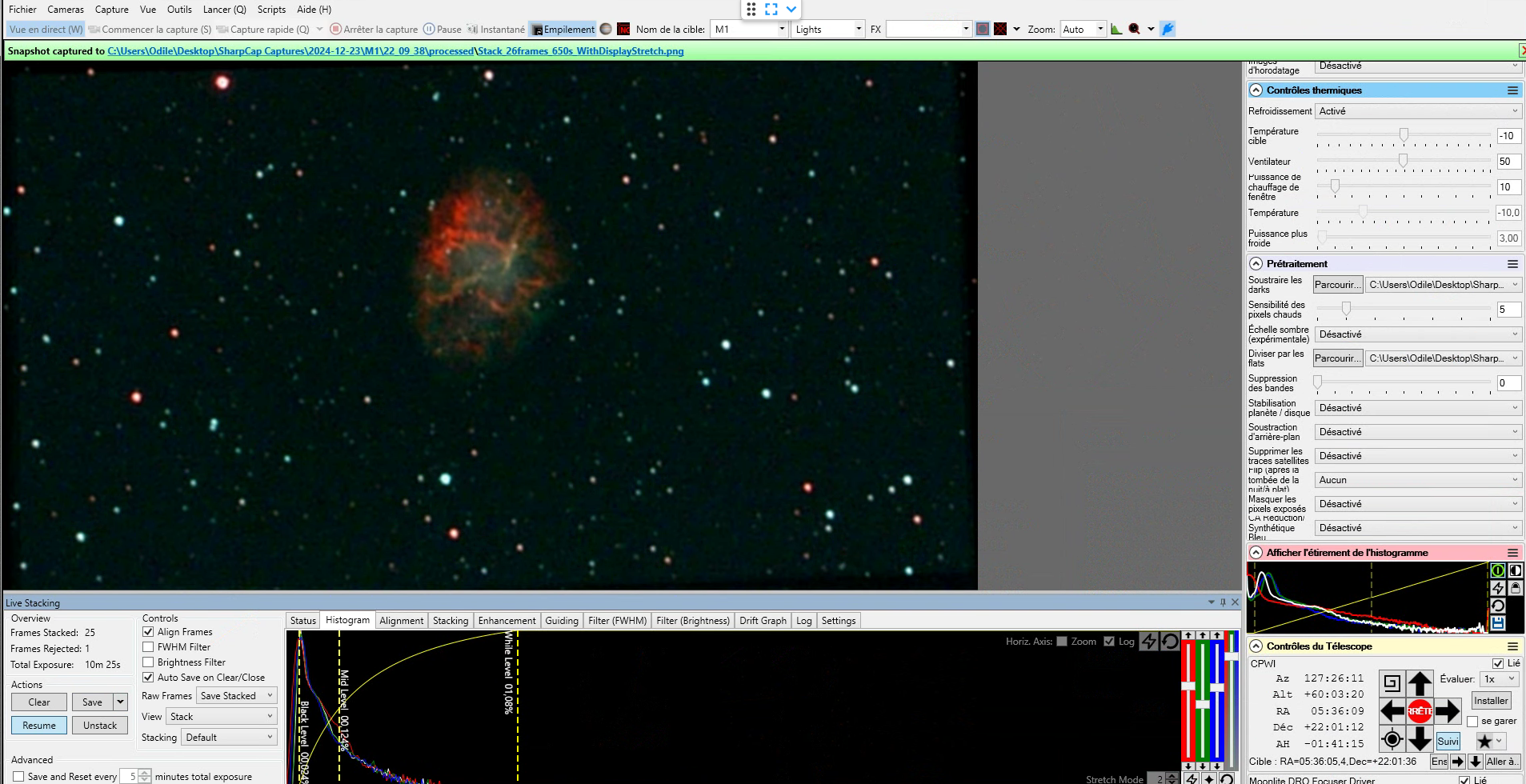Open the Cameras menu
The height and width of the screenshot is (784, 1526).
click(x=66, y=10)
